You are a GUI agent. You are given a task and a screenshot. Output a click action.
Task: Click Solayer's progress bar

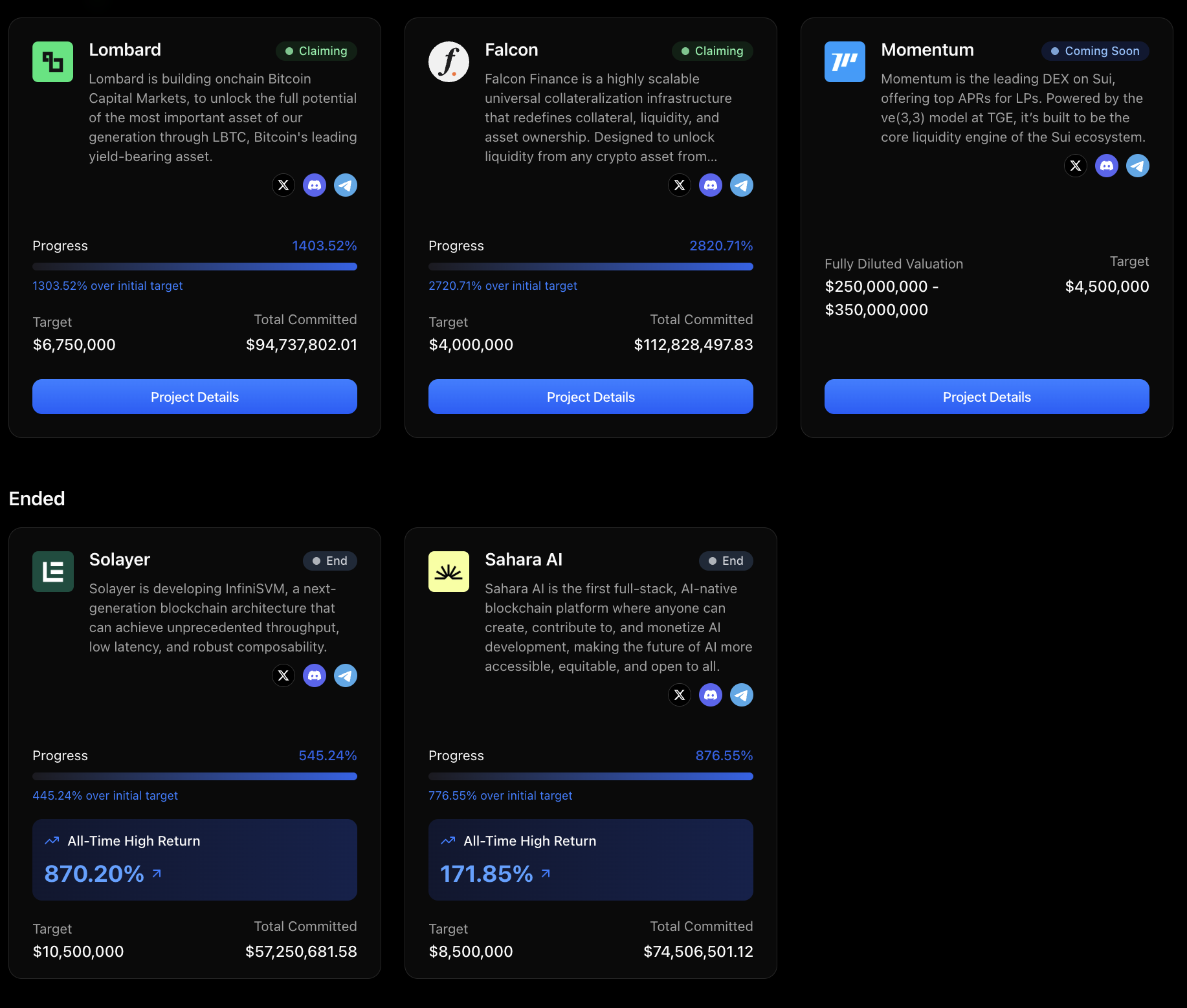[195, 776]
